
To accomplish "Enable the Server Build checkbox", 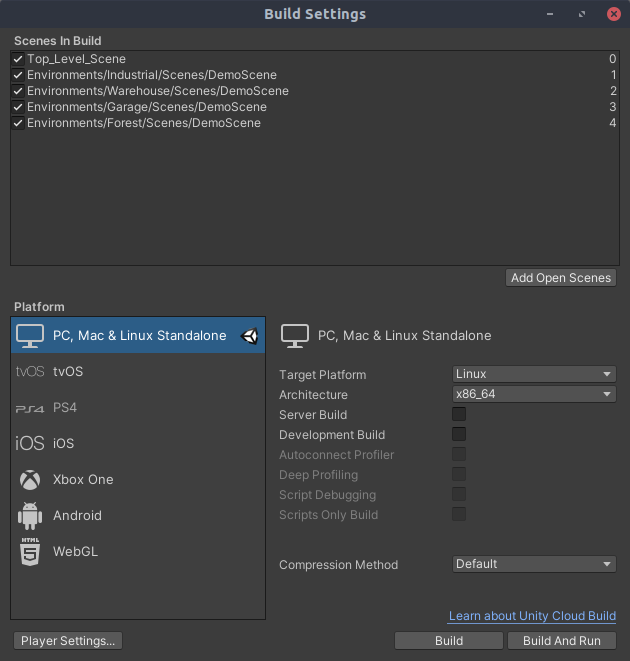I will click(x=459, y=414).
